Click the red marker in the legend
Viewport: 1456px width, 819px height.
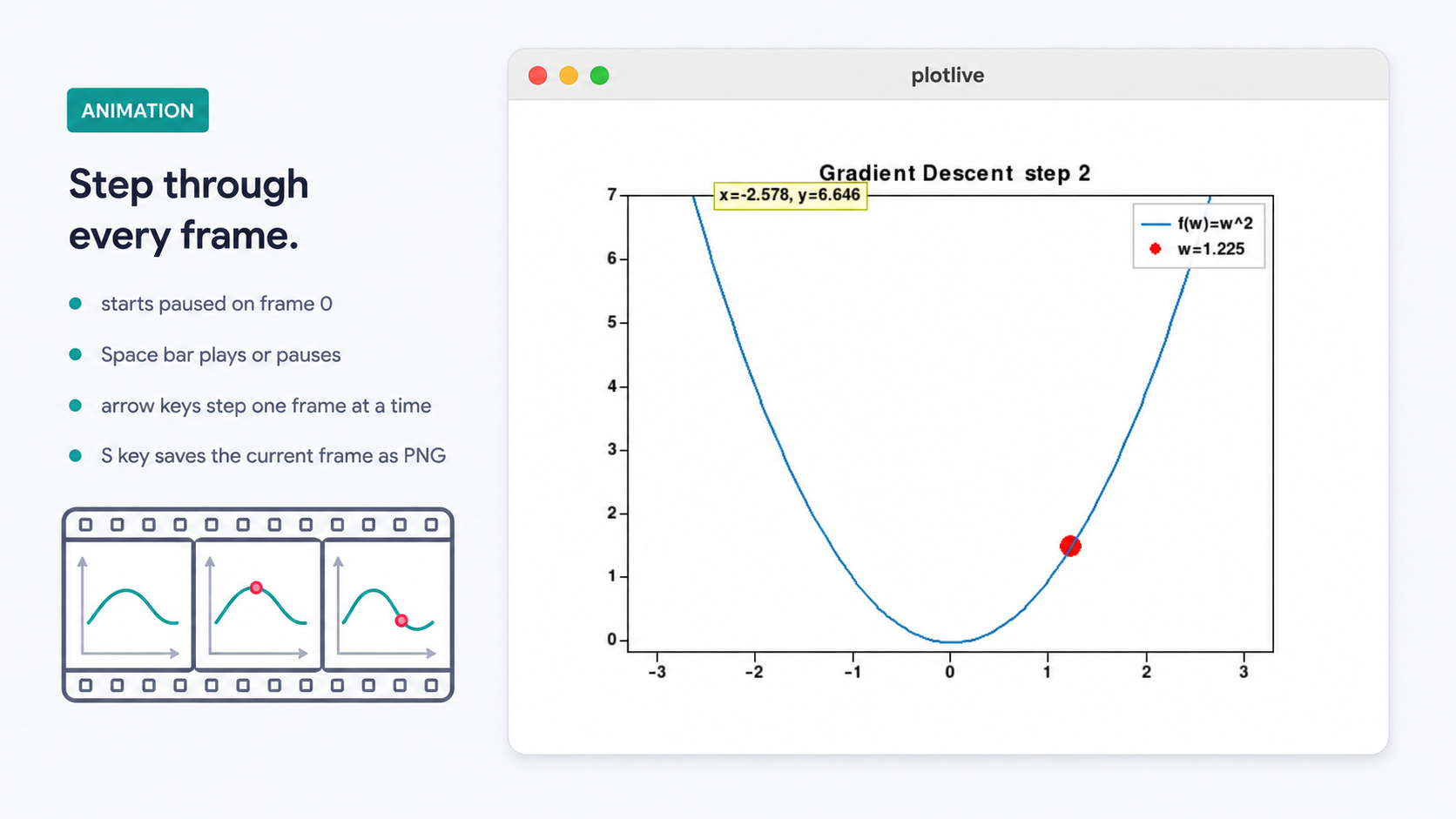click(x=1156, y=249)
